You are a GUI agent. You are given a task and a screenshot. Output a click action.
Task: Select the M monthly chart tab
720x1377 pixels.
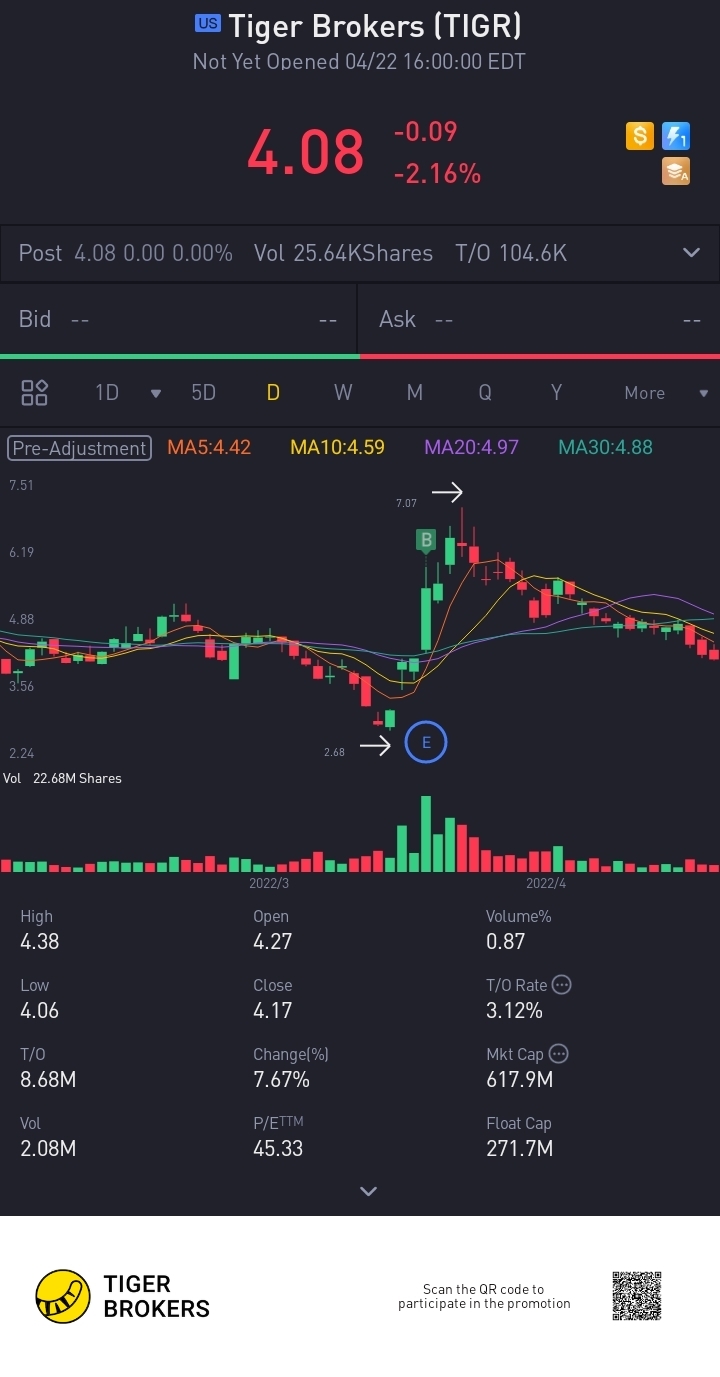[x=414, y=393]
